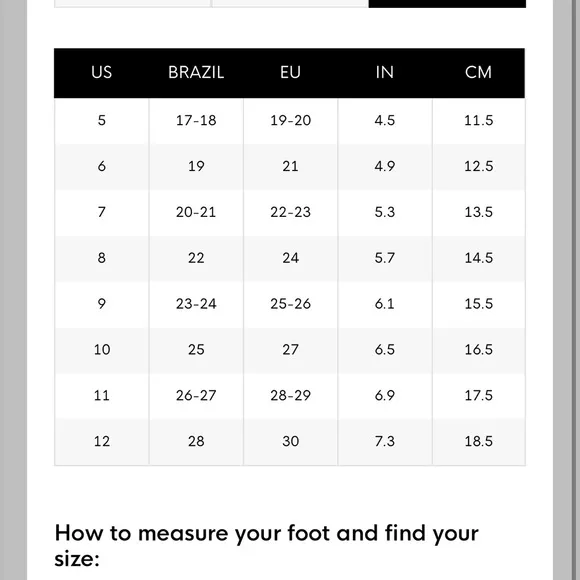Click the 'How to measure your foot' heading

[267, 546]
